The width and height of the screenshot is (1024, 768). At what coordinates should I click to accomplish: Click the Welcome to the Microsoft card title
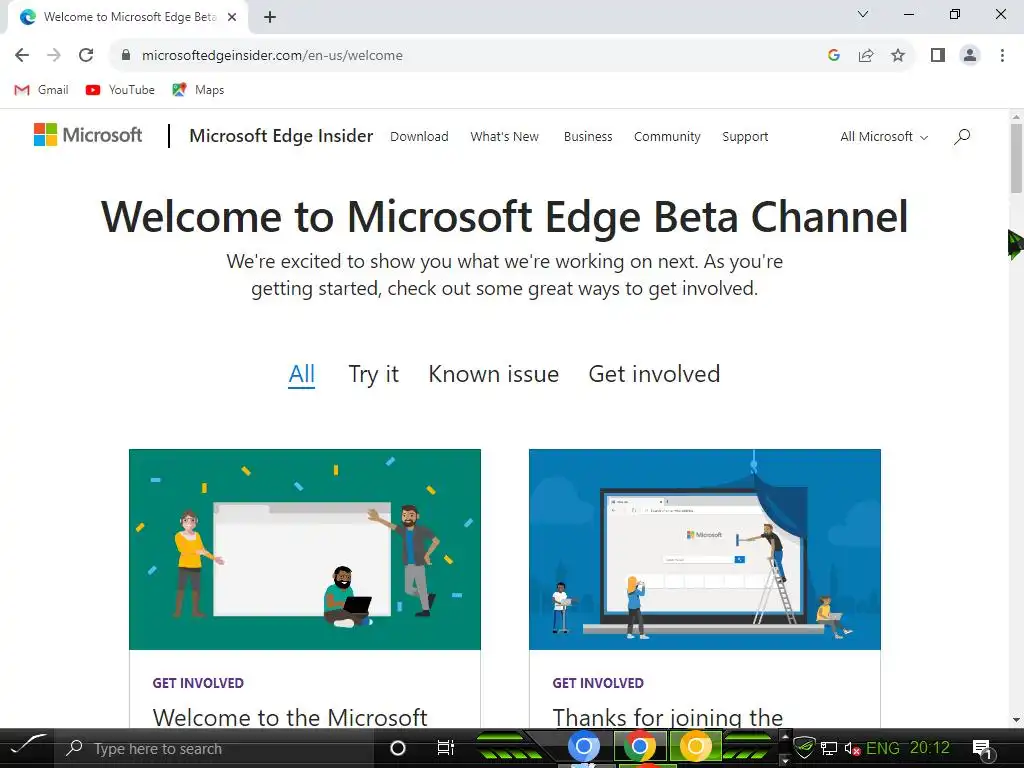pos(290,717)
